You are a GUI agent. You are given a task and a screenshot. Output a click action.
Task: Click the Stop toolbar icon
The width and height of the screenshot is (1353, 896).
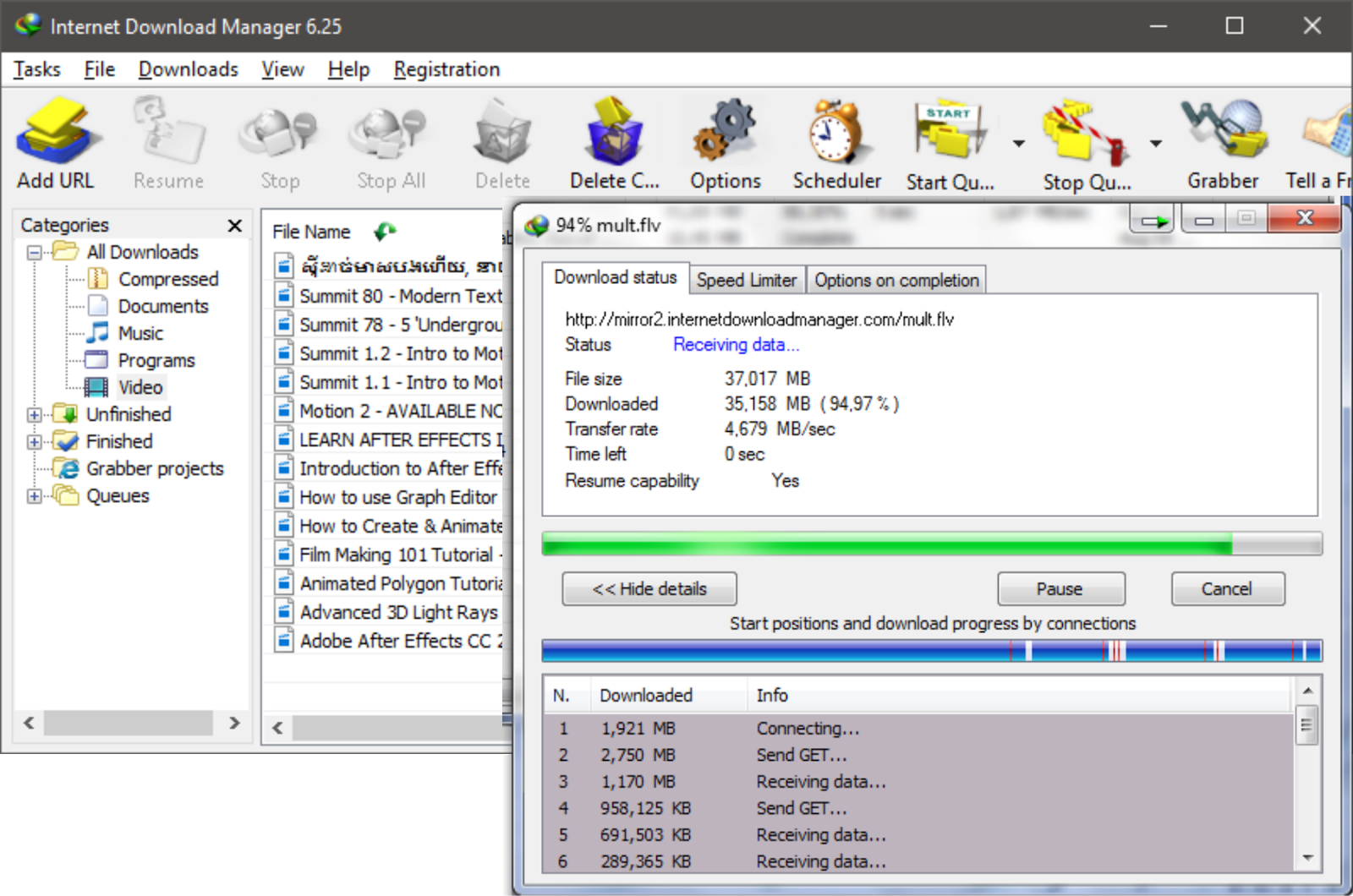coord(280,134)
